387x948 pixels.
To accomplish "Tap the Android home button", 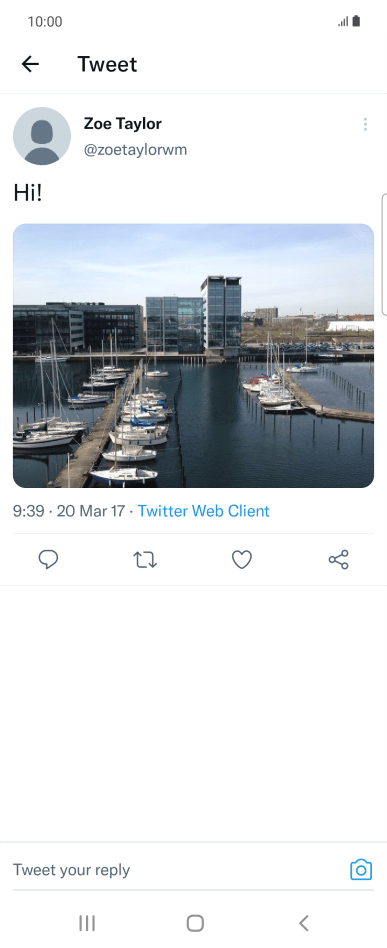I will point(195,923).
